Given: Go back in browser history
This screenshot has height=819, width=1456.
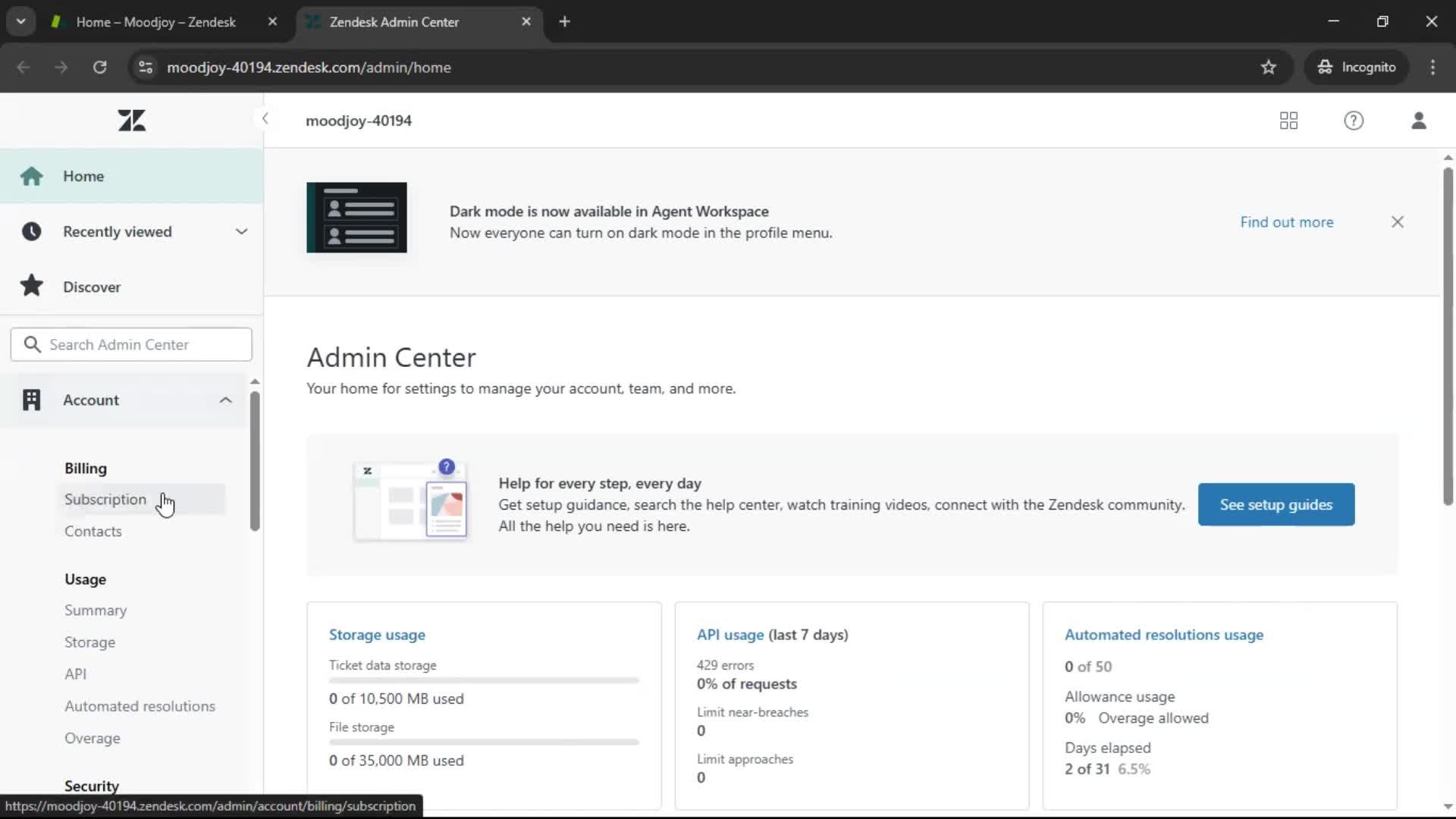Looking at the screenshot, I should 24,67.
